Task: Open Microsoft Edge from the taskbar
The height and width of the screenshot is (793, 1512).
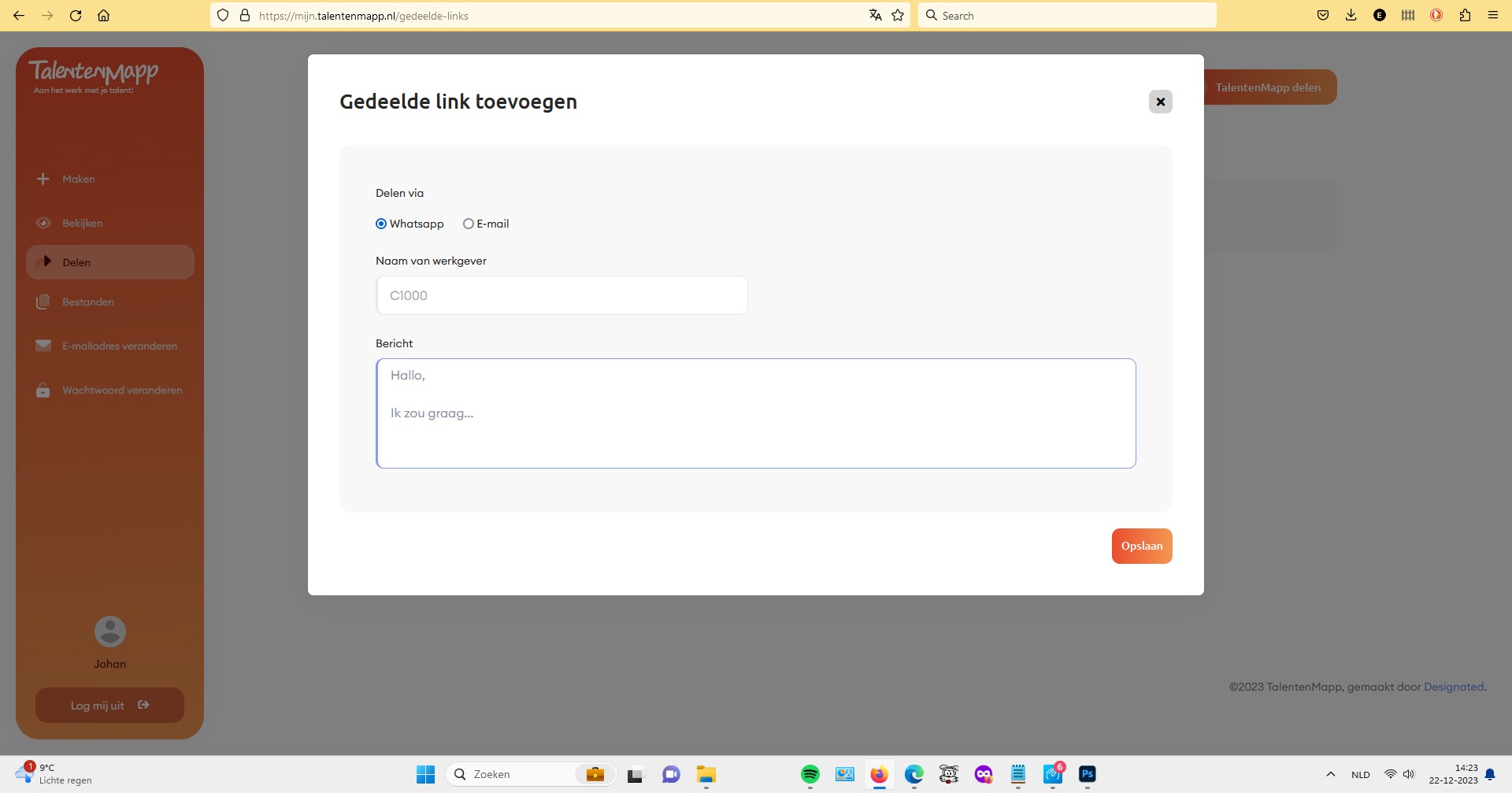Action: tap(913, 774)
